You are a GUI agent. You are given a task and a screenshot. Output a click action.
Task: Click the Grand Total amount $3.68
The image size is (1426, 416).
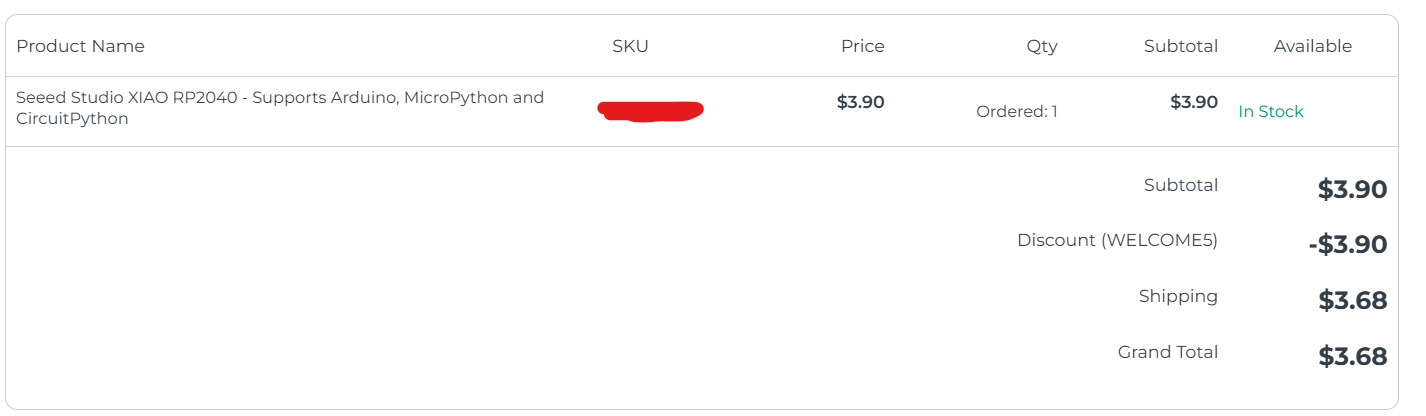[1351, 356]
